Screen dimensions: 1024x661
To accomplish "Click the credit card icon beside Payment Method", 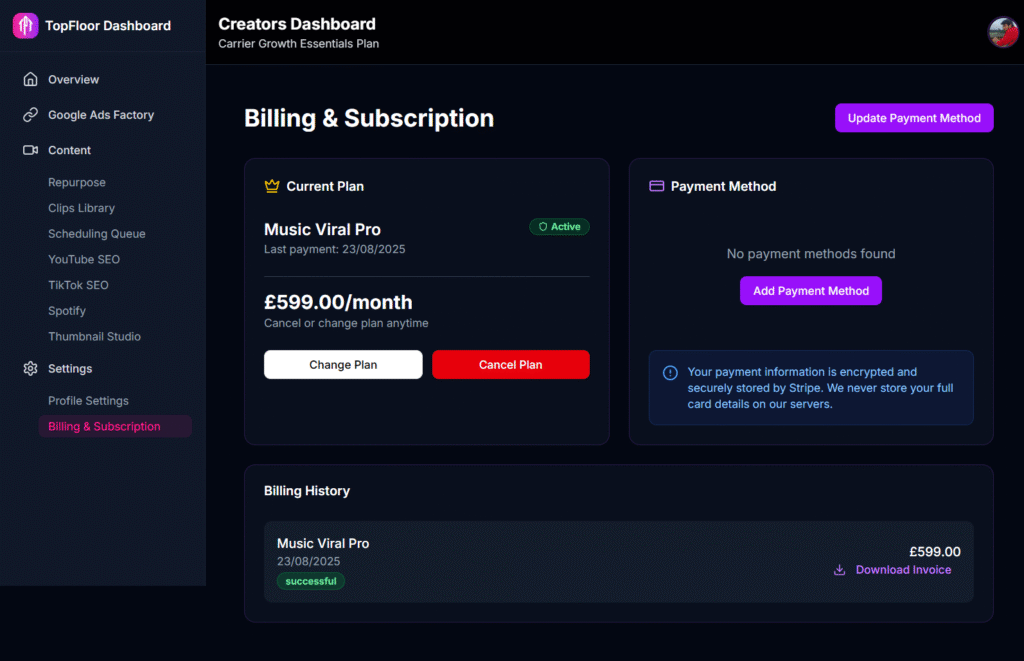I will pyautogui.click(x=656, y=186).
